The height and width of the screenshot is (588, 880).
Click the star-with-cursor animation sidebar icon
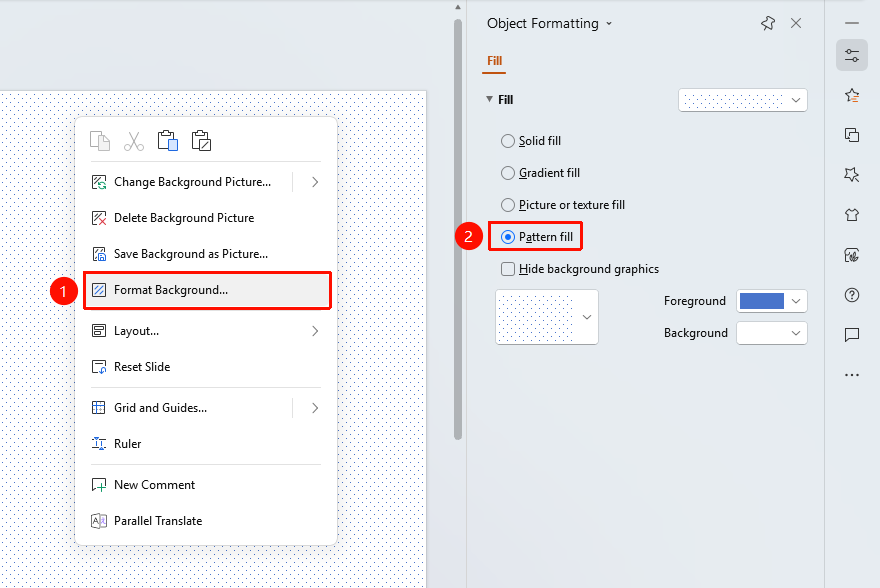pyautogui.click(x=852, y=175)
